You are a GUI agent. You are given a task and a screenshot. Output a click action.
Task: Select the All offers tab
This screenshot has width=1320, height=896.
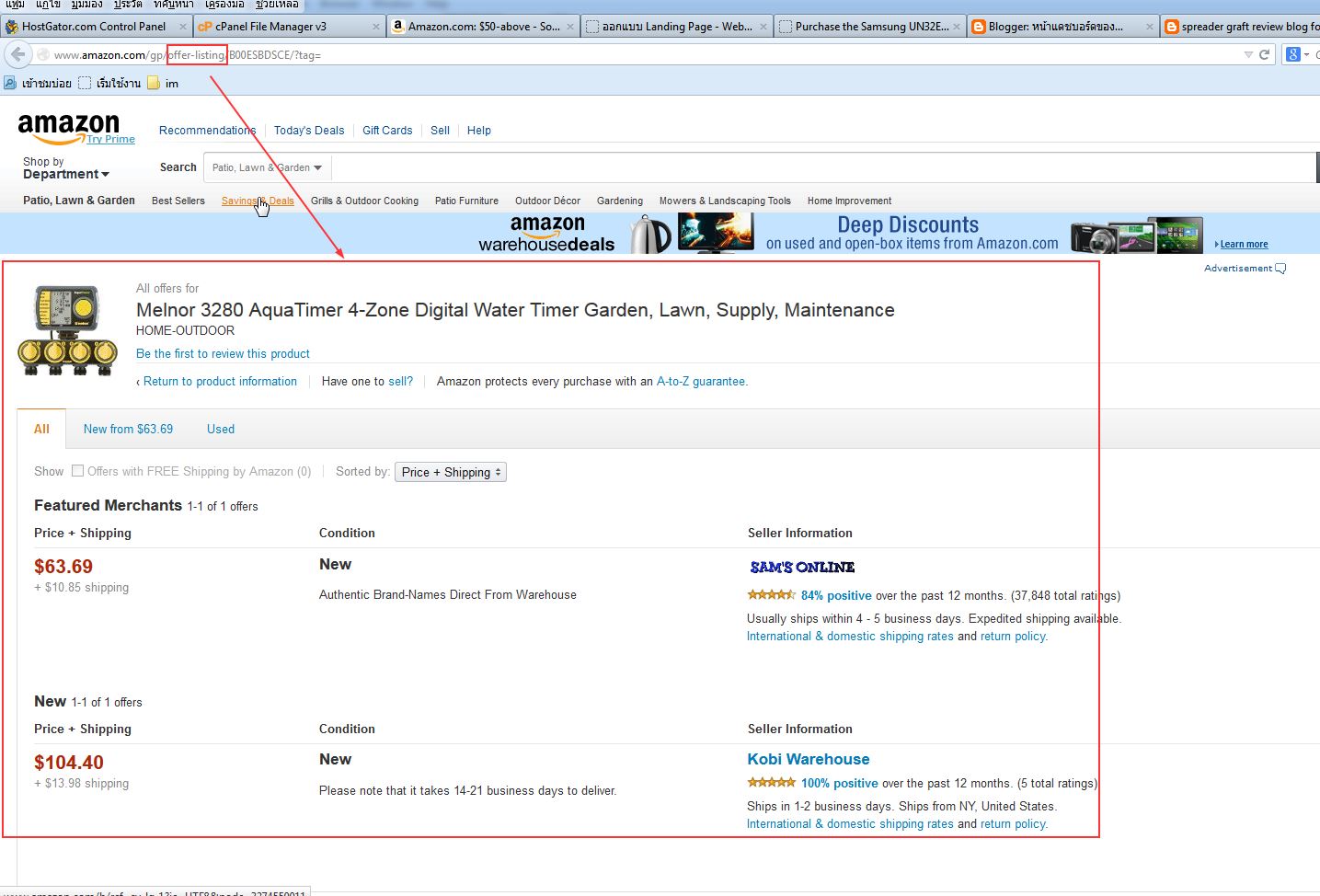(41, 429)
